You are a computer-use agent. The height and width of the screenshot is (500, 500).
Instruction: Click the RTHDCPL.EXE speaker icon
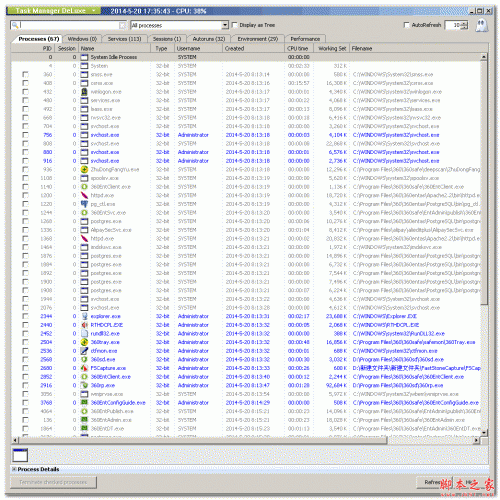[85, 325]
